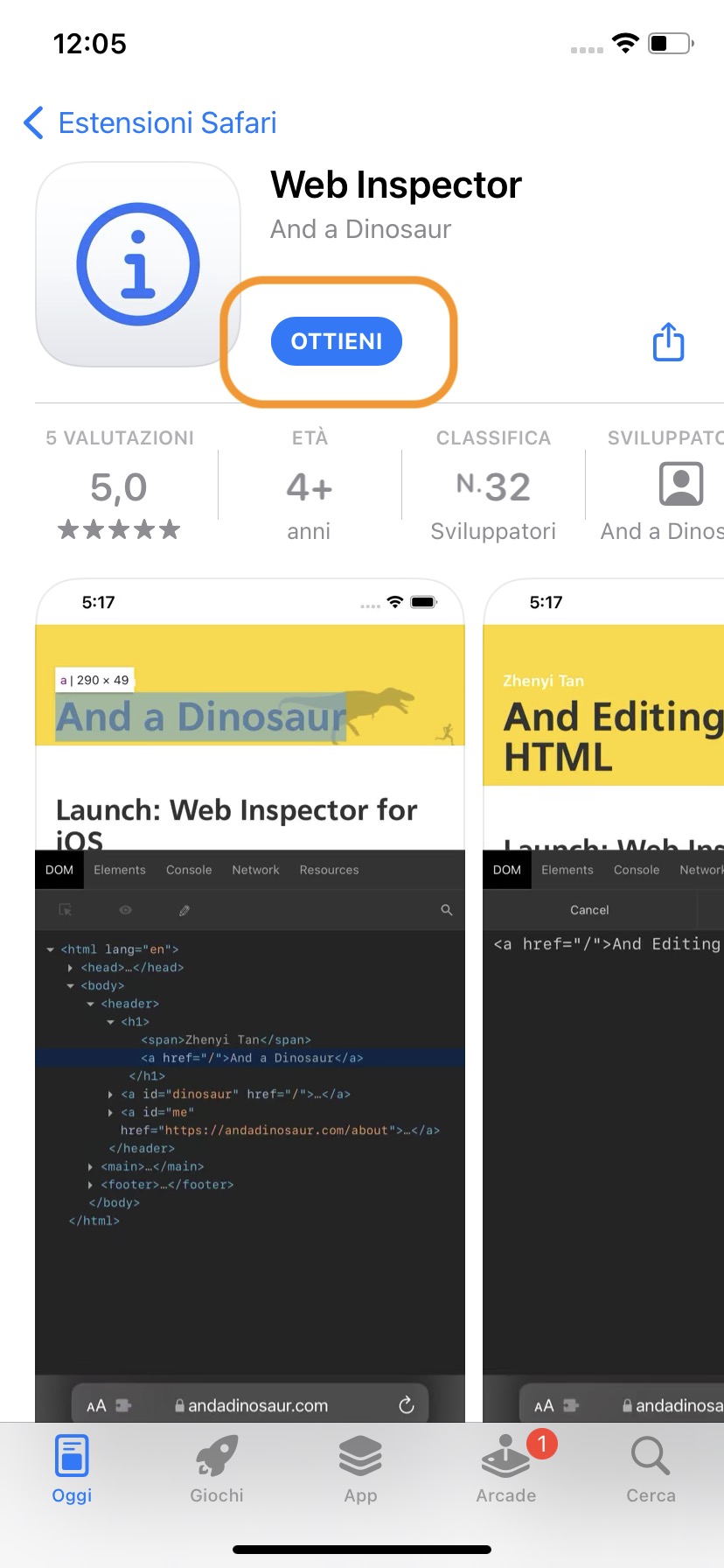This screenshot has width=724, height=1568.
Task: Open the first app preview screenshot
Action: point(250,999)
